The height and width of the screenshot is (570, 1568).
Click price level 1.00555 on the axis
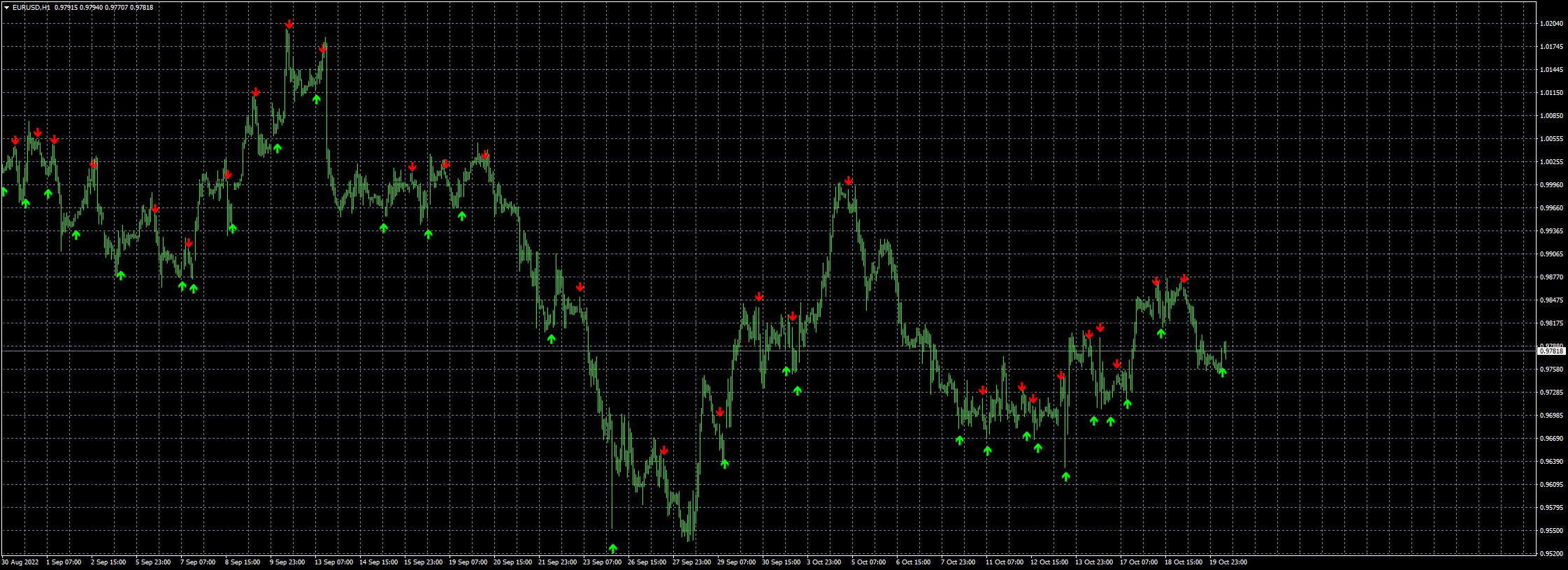[1551, 139]
